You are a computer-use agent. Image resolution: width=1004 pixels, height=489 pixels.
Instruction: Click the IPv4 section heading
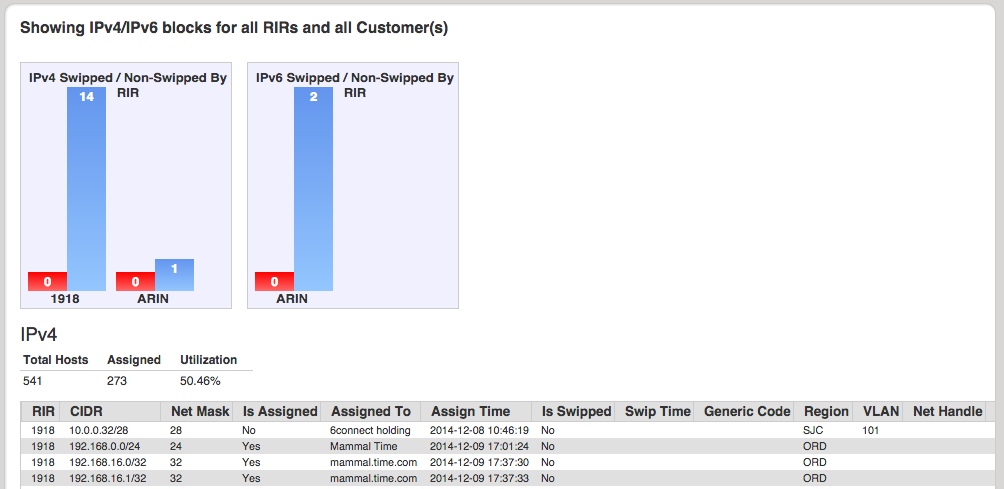(40, 334)
